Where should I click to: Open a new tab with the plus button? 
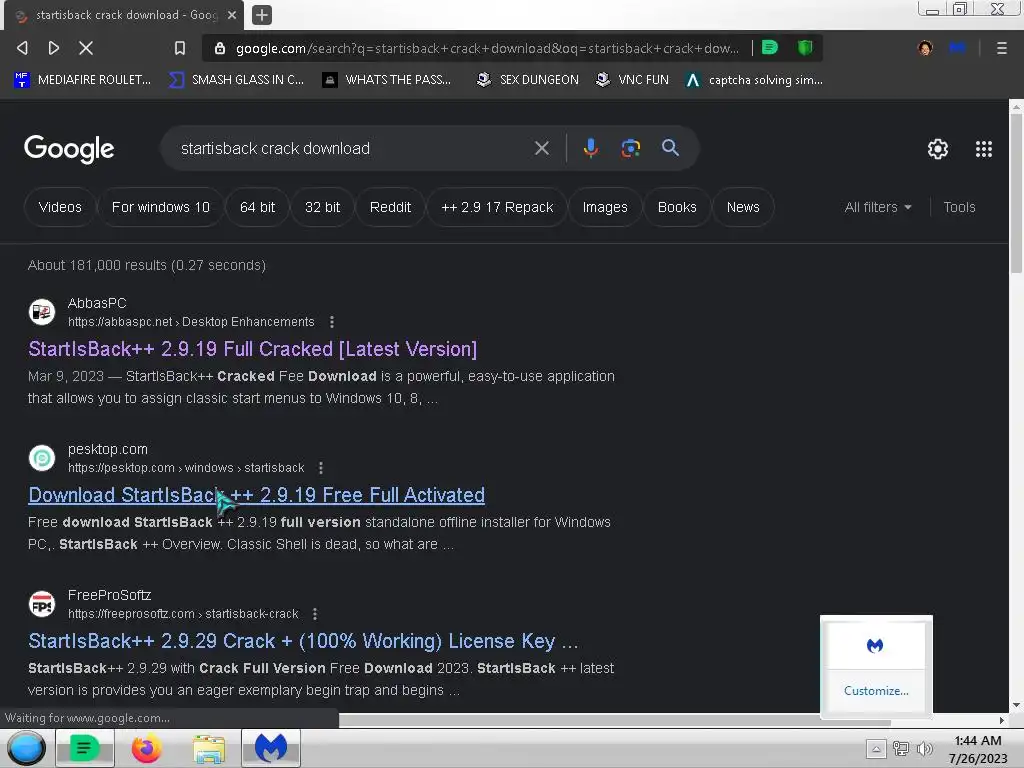(x=261, y=14)
